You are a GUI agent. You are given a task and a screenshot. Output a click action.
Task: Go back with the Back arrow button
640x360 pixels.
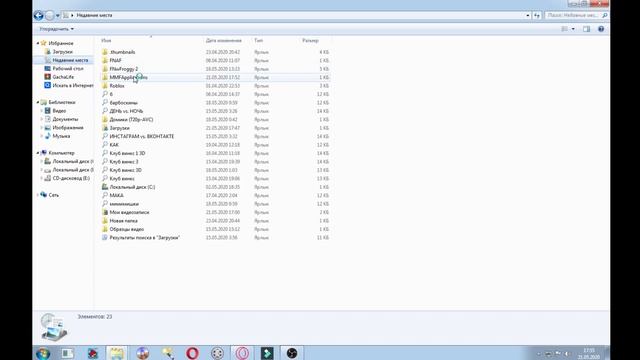pos(38,16)
